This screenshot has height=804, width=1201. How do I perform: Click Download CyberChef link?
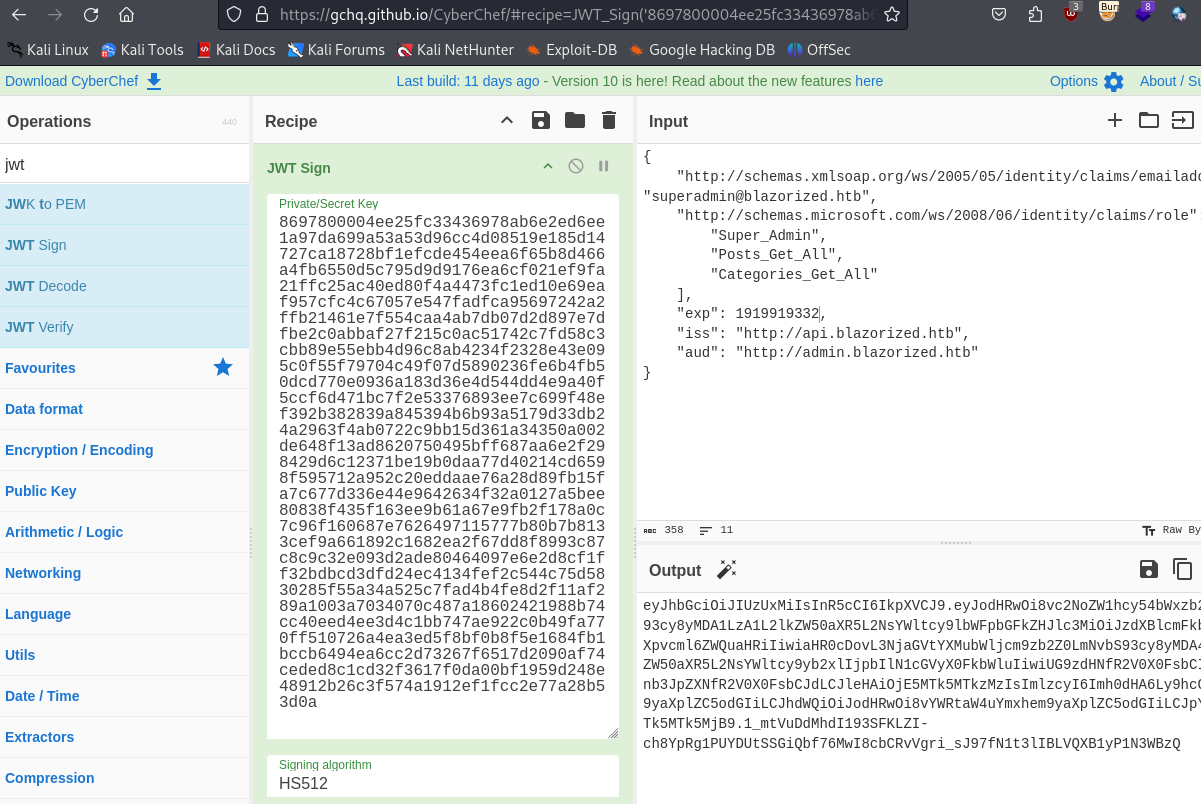click(83, 81)
